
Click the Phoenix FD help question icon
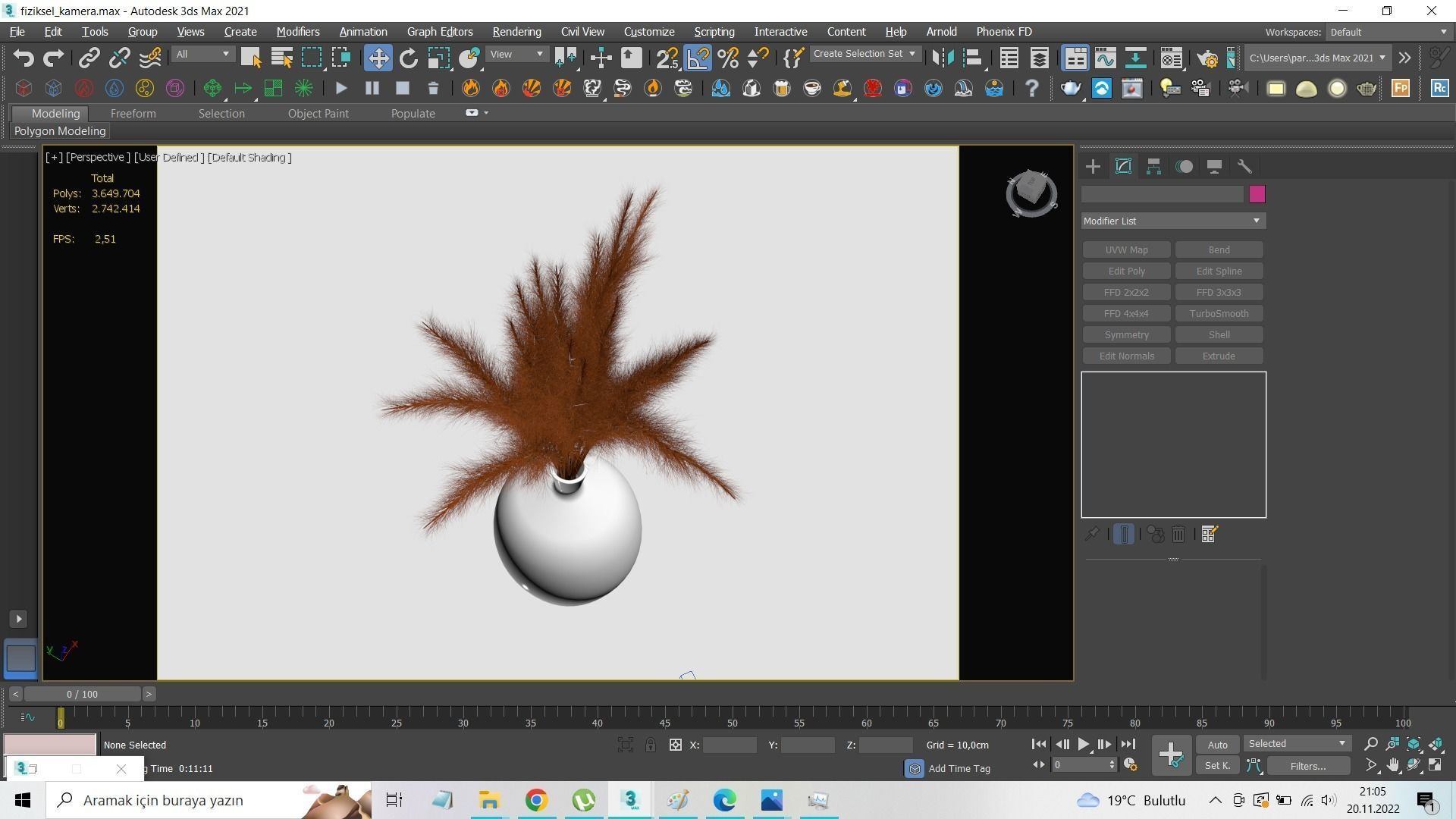(1031, 88)
